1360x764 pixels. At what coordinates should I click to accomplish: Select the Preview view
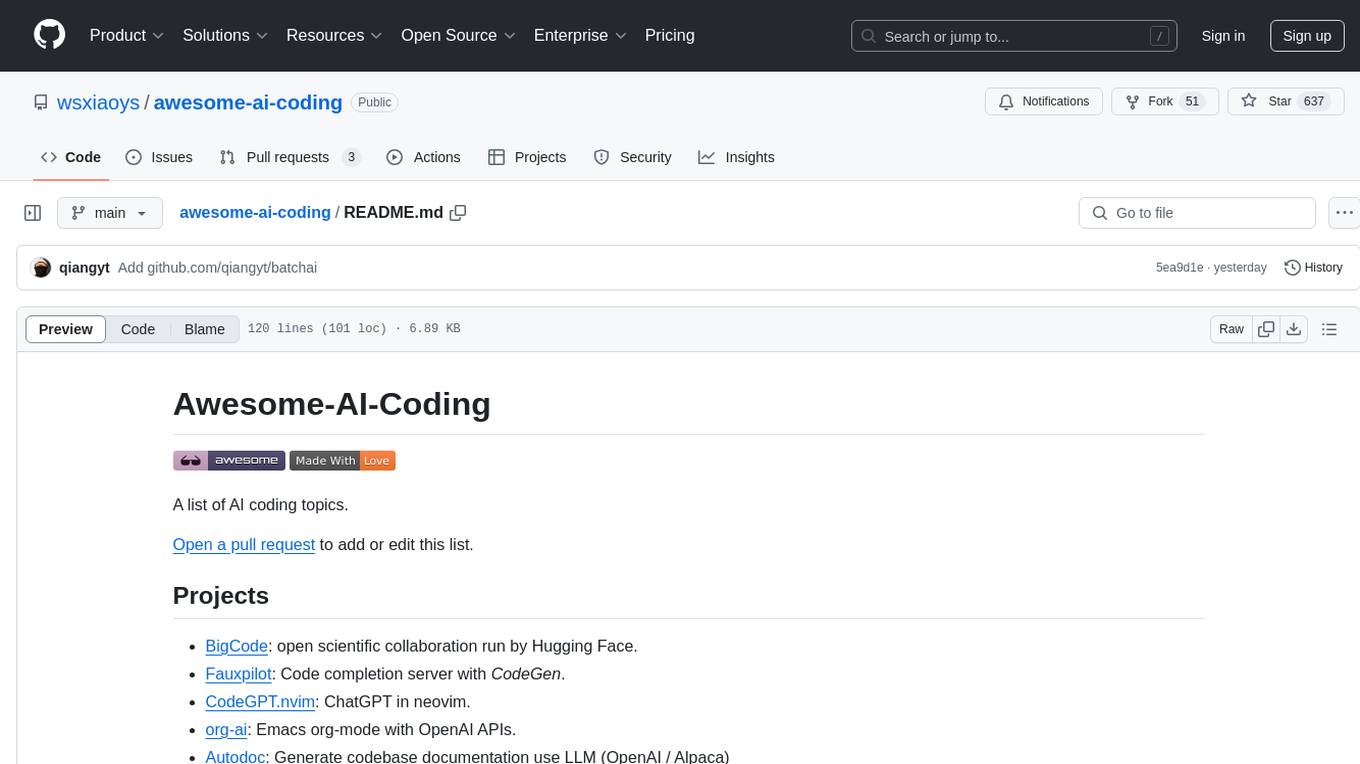click(x=66, y=329)
